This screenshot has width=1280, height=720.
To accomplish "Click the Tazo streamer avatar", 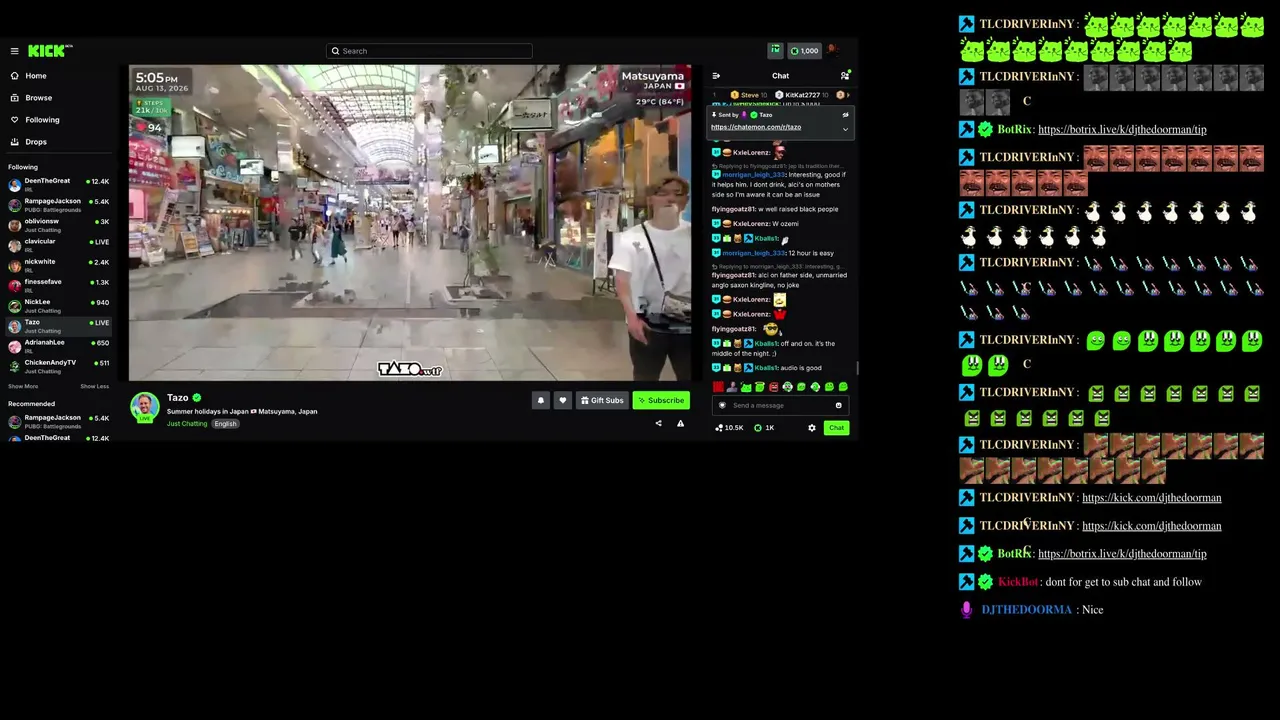I will pyautogui.click(x=145, y=407).
